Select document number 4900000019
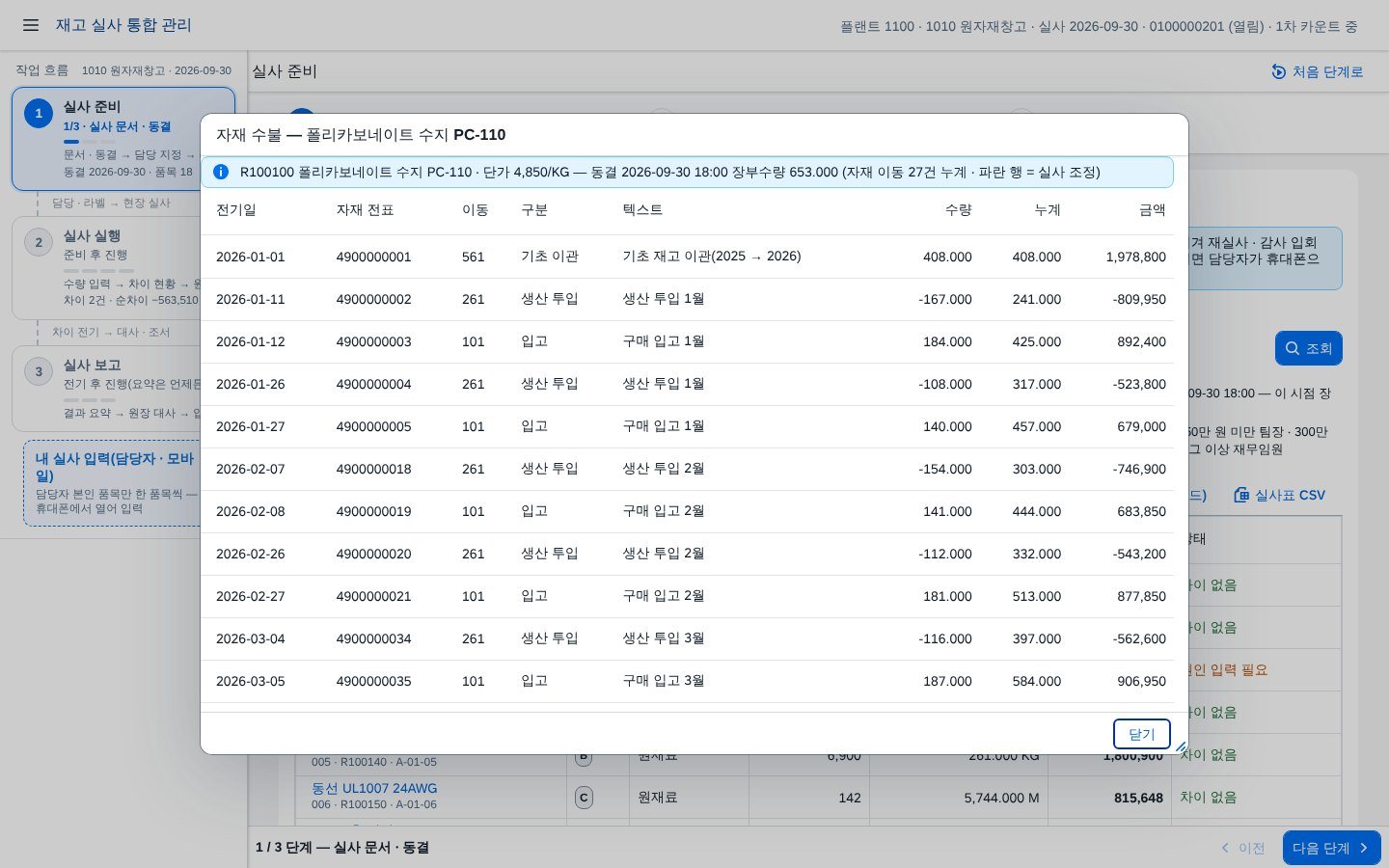 (374, 511)
